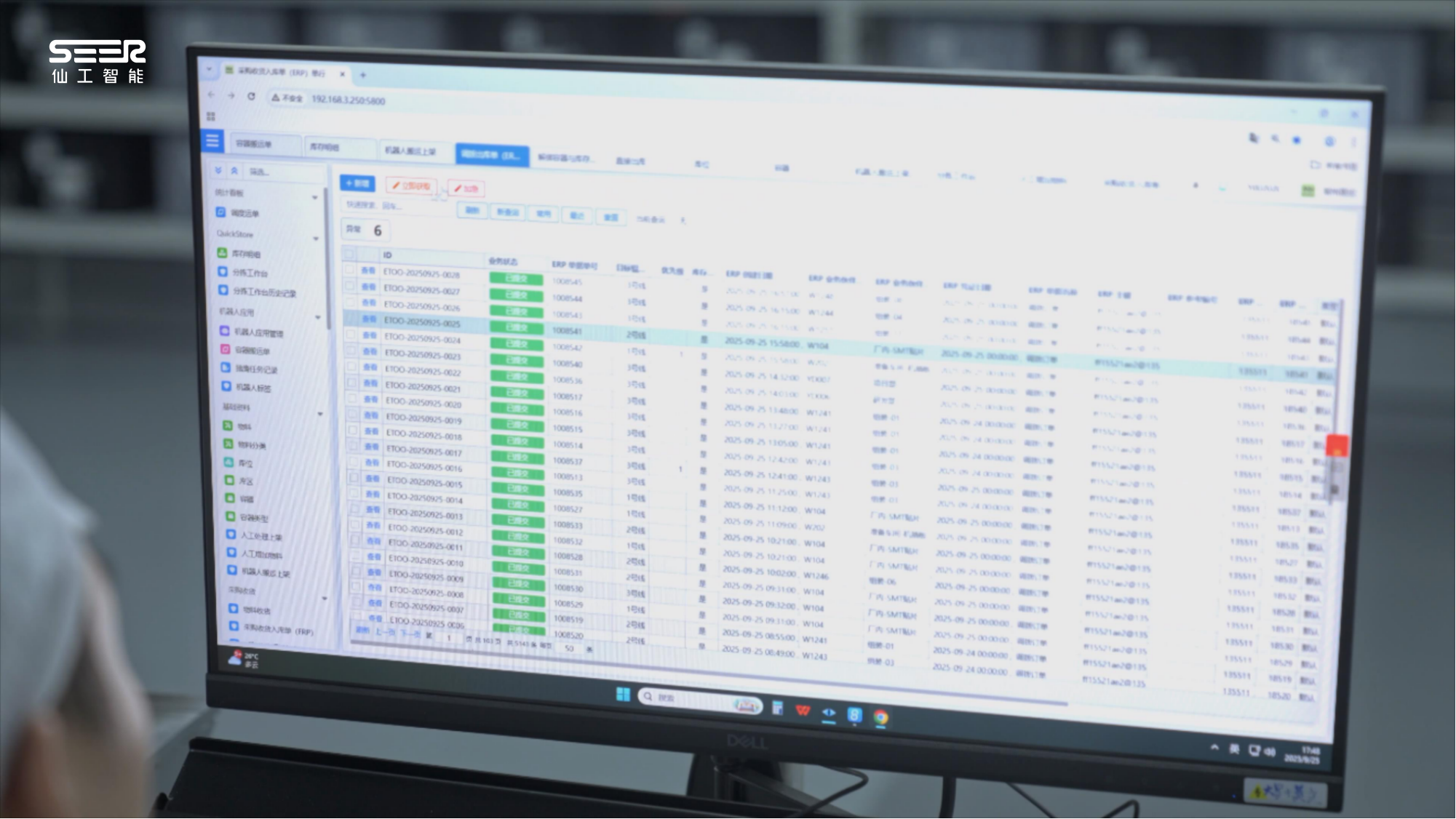
Task: Click the blue plus New button
Action: point(357,183)
